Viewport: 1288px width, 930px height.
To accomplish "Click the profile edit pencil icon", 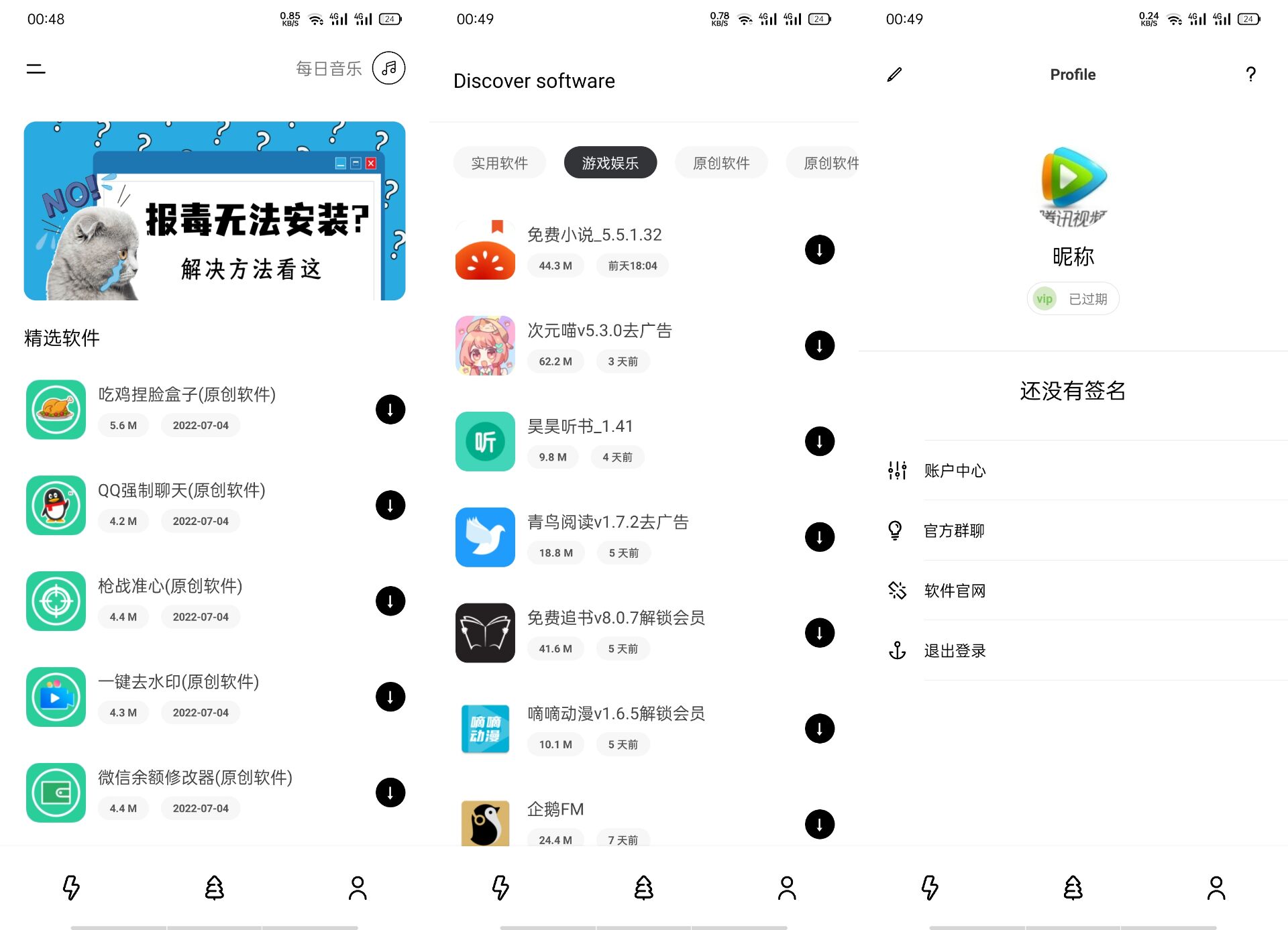I will [x=894, y=73].
